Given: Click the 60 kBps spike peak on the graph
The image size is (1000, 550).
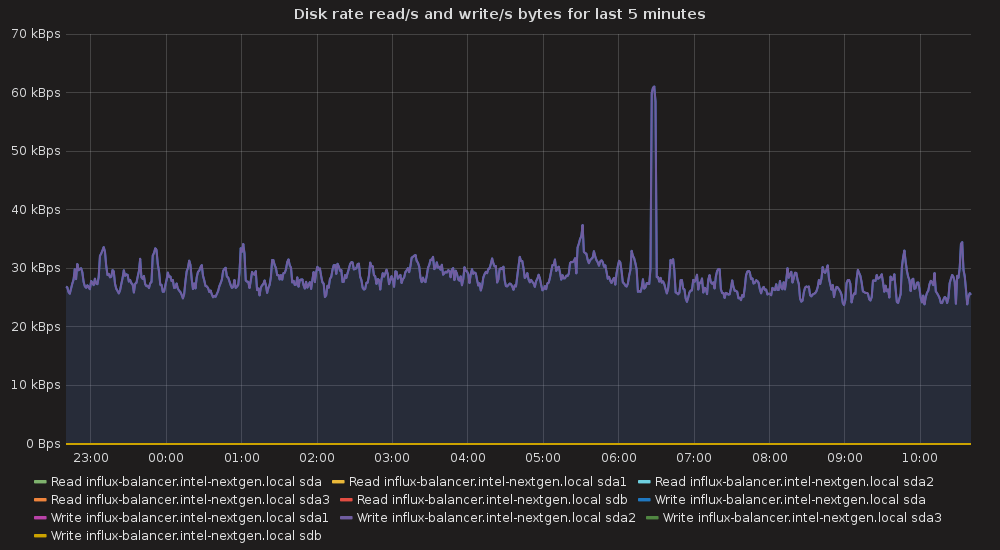Looking at the screenshot, I should [x=653, y=88].
